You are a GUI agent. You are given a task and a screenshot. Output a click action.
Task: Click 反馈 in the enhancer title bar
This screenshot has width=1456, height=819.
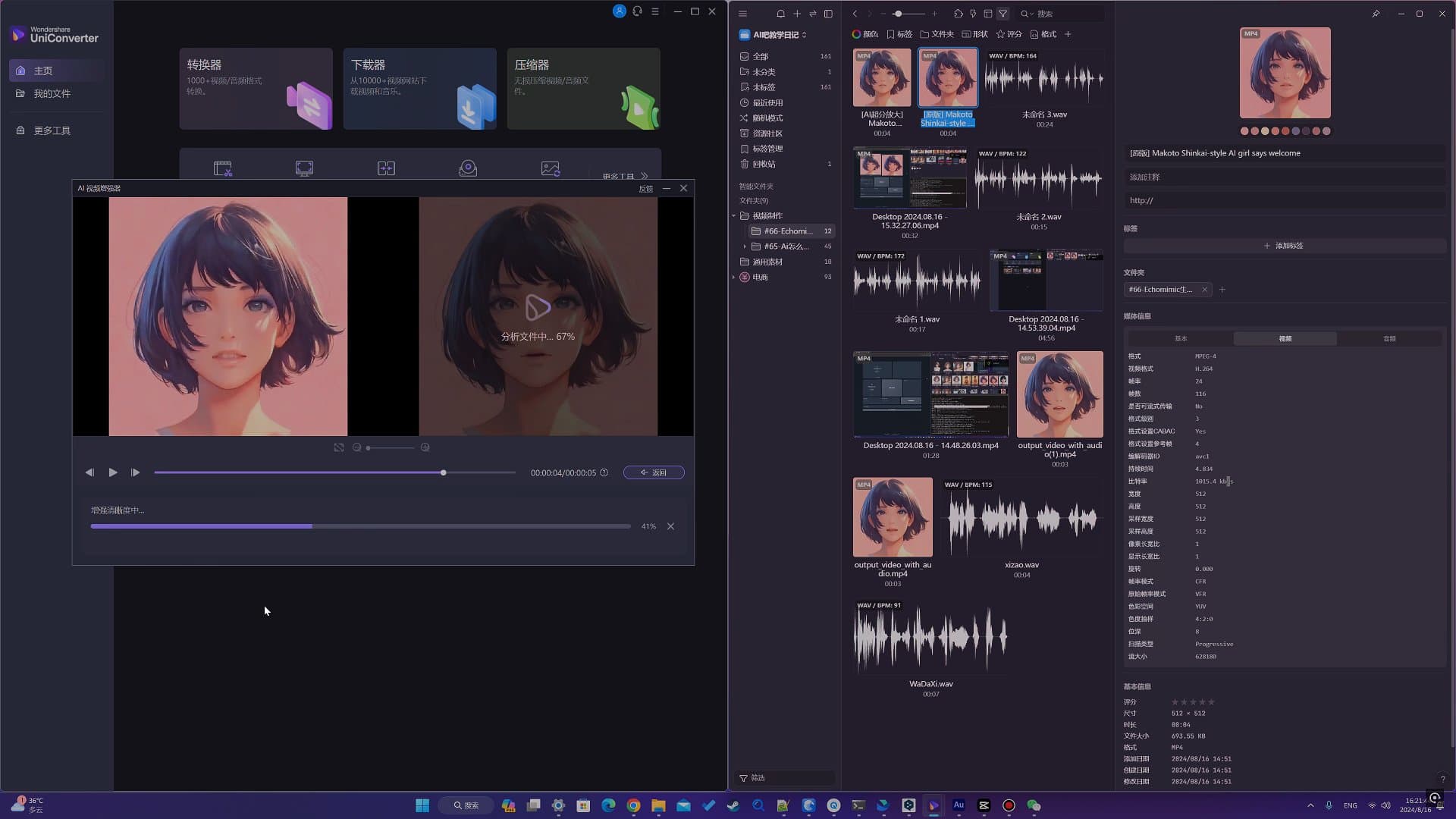(645, 189)
